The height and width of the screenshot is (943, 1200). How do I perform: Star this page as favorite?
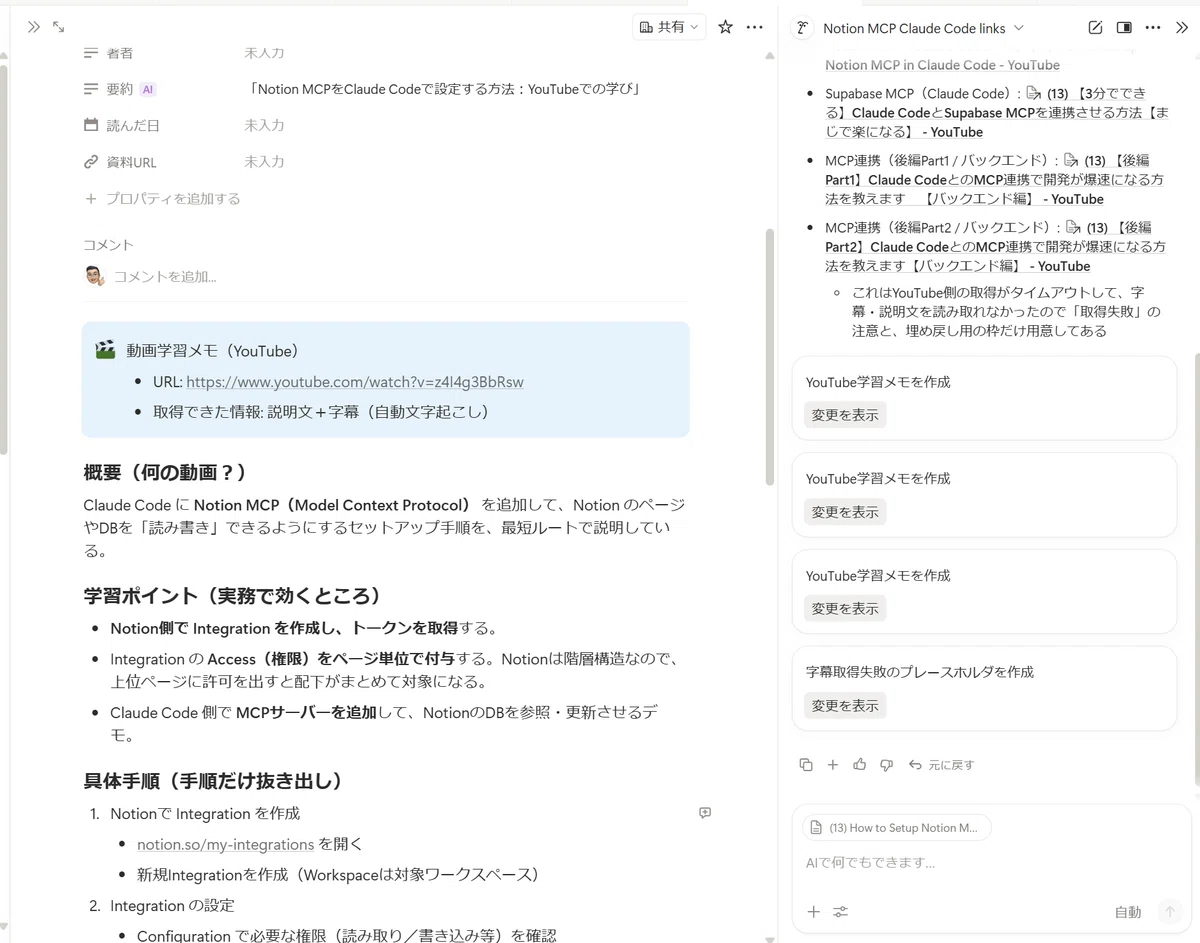[726, 27]
